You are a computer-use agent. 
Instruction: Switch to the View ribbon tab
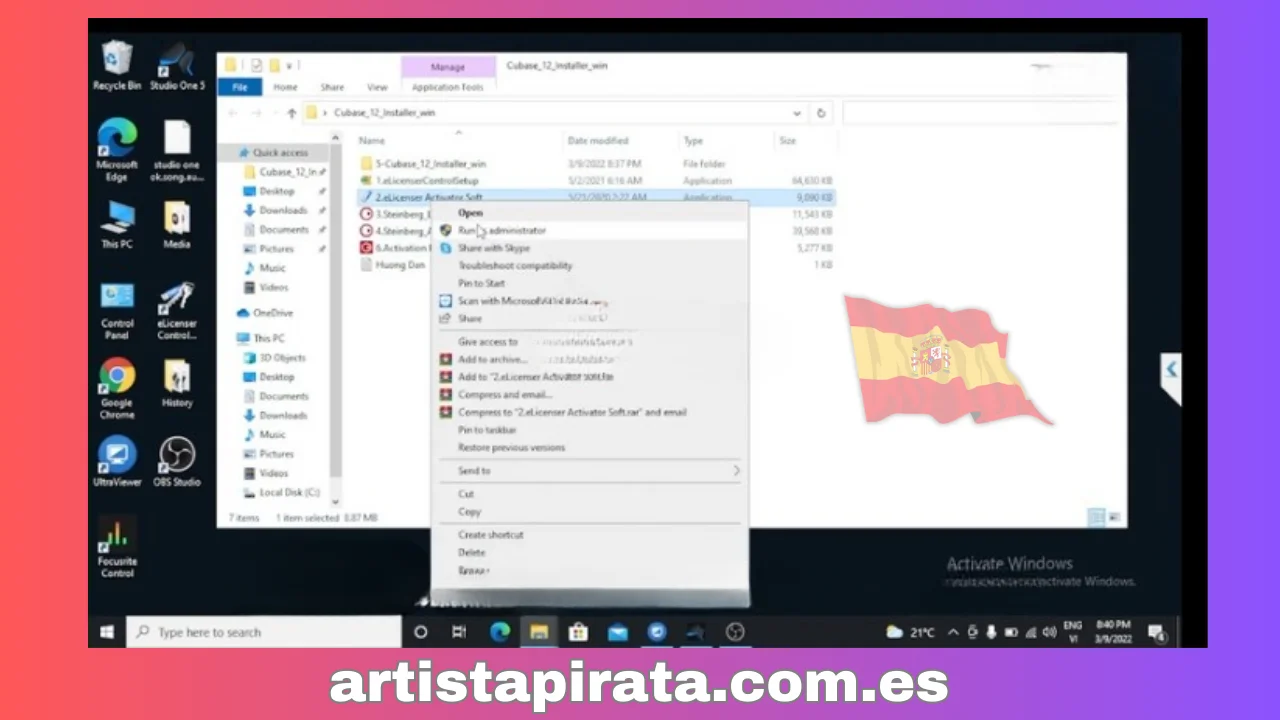coord(377,87)
